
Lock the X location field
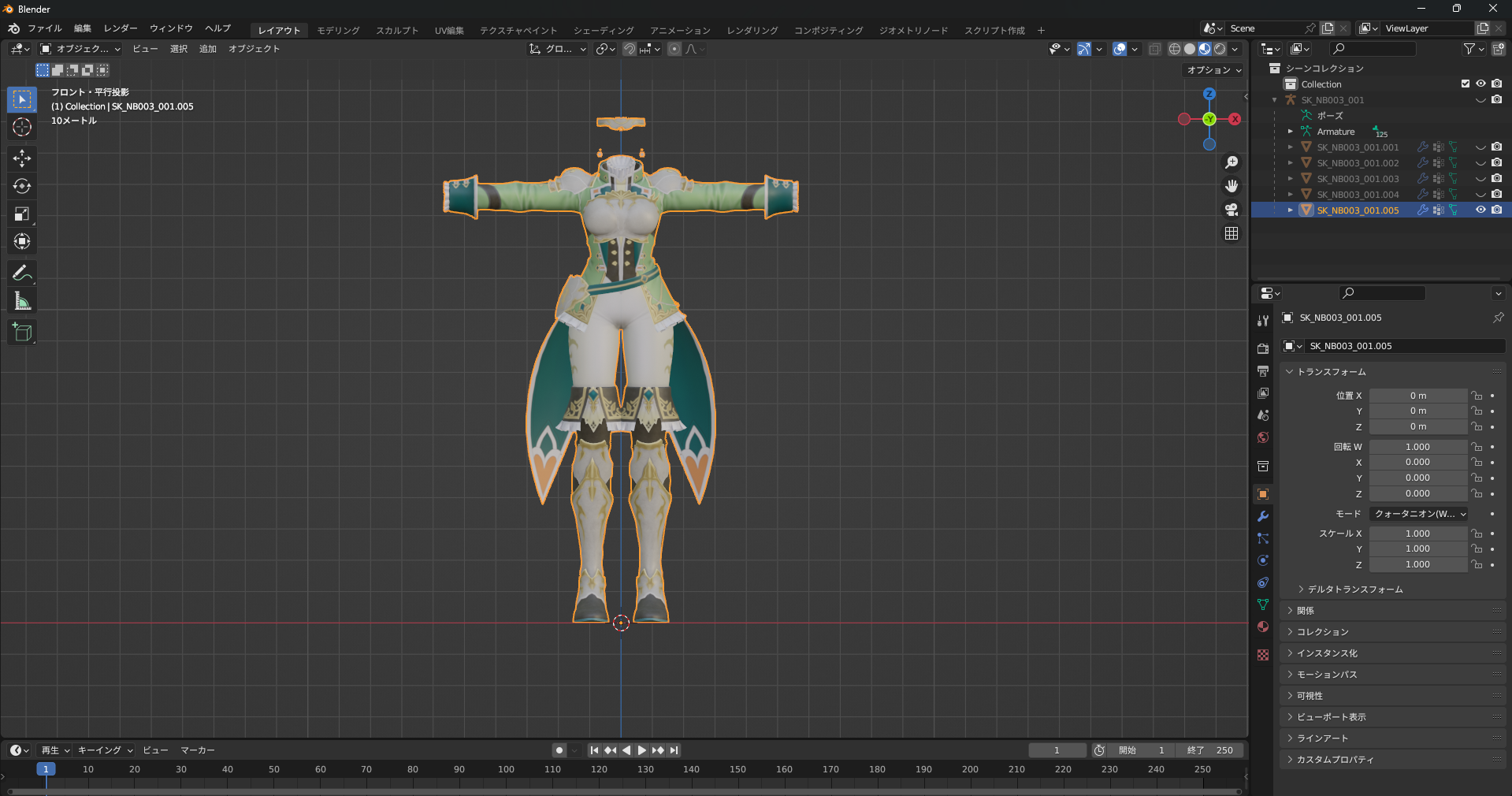[1477, 396]
